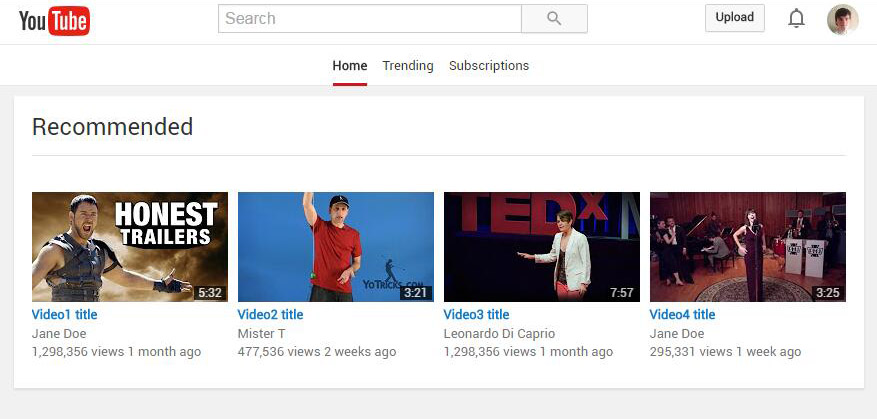
Task: Play the singer performance video thumbnail
Action: 748,247
